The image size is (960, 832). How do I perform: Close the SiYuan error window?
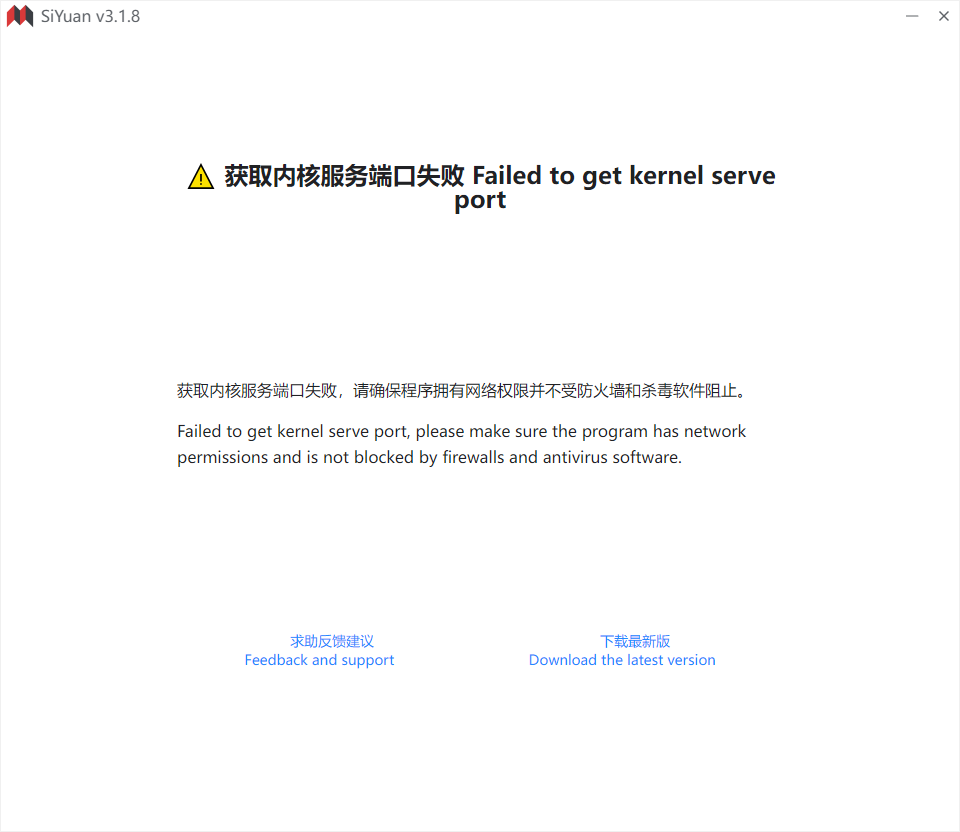point(943,16)
